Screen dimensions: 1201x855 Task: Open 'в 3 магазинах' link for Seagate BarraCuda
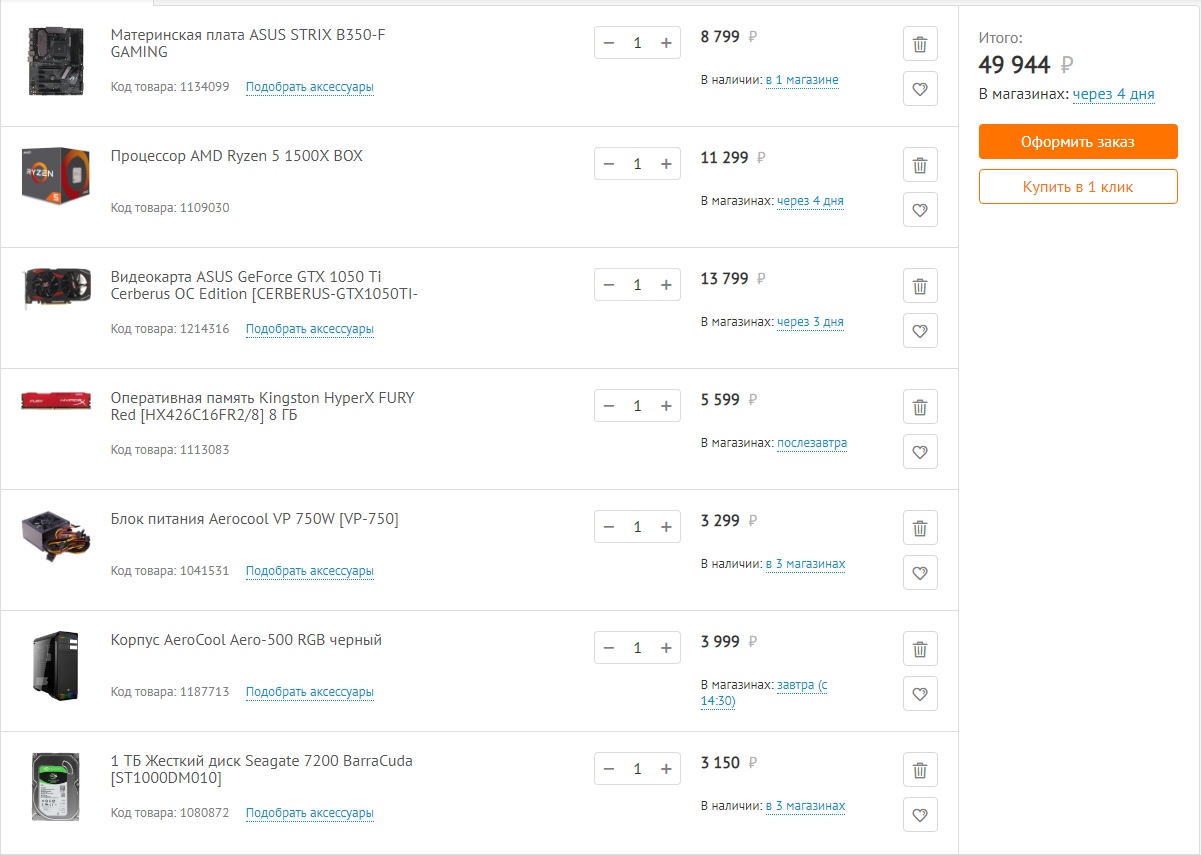pos(805,806)
